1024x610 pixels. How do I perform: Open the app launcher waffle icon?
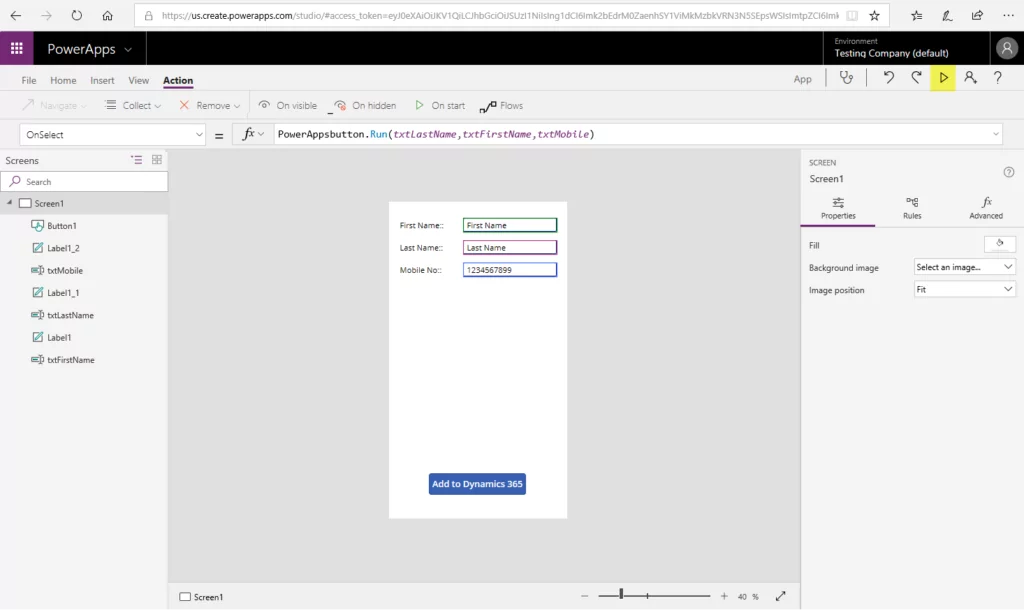(16, 48)
